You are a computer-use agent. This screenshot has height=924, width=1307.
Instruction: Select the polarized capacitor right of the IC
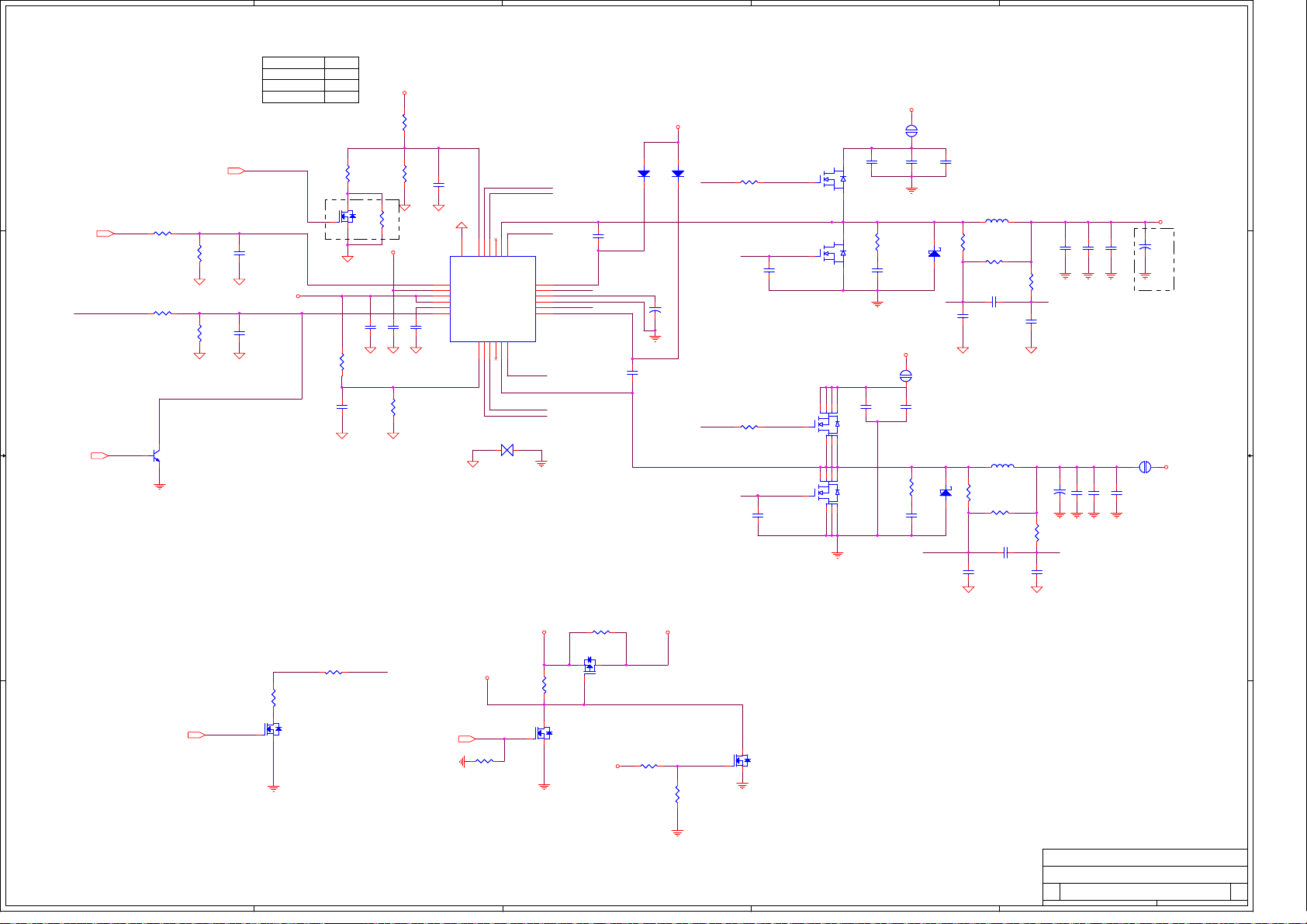[x=655, y=309]
